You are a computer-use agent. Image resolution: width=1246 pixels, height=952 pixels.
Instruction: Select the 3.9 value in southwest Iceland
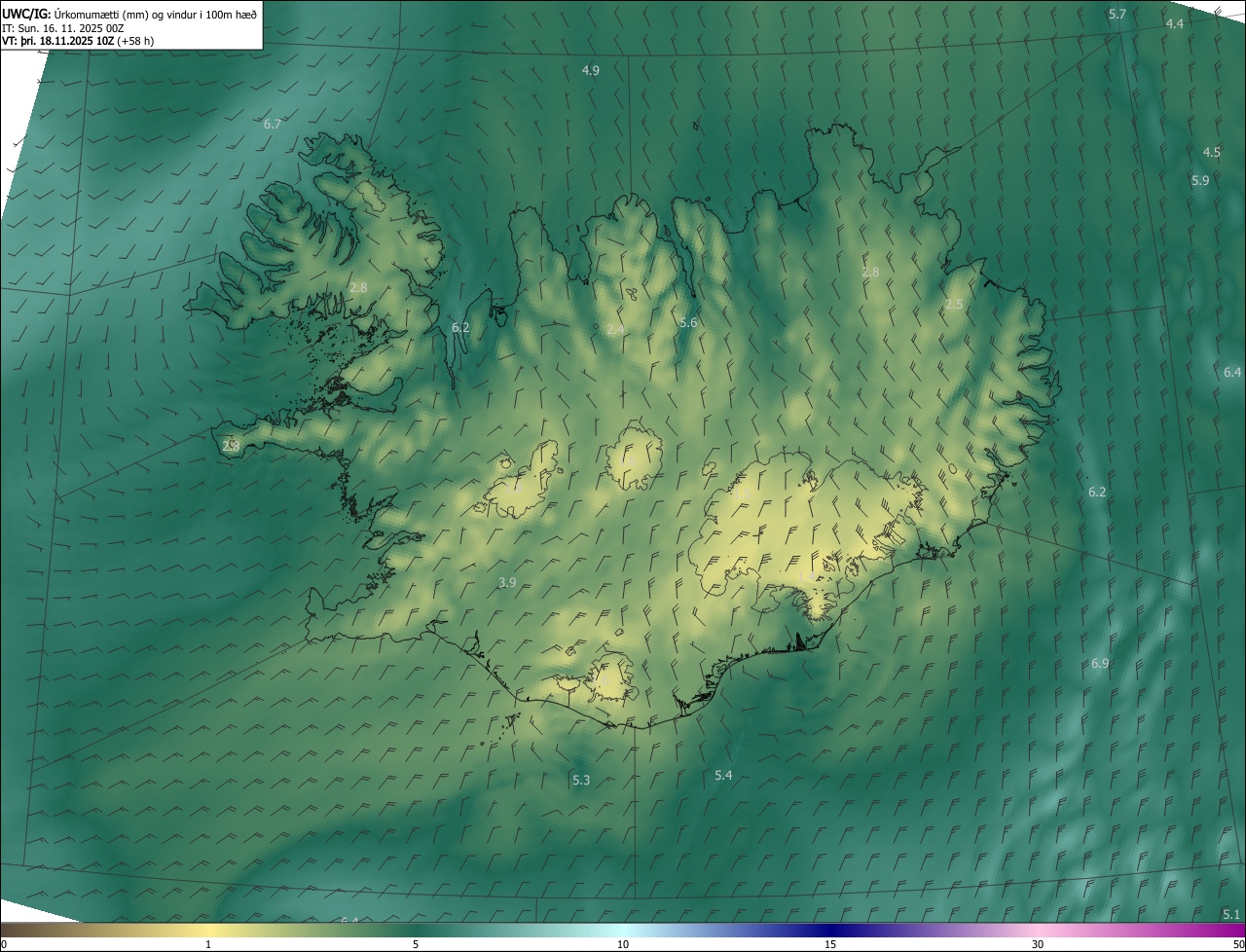point(507,583)
